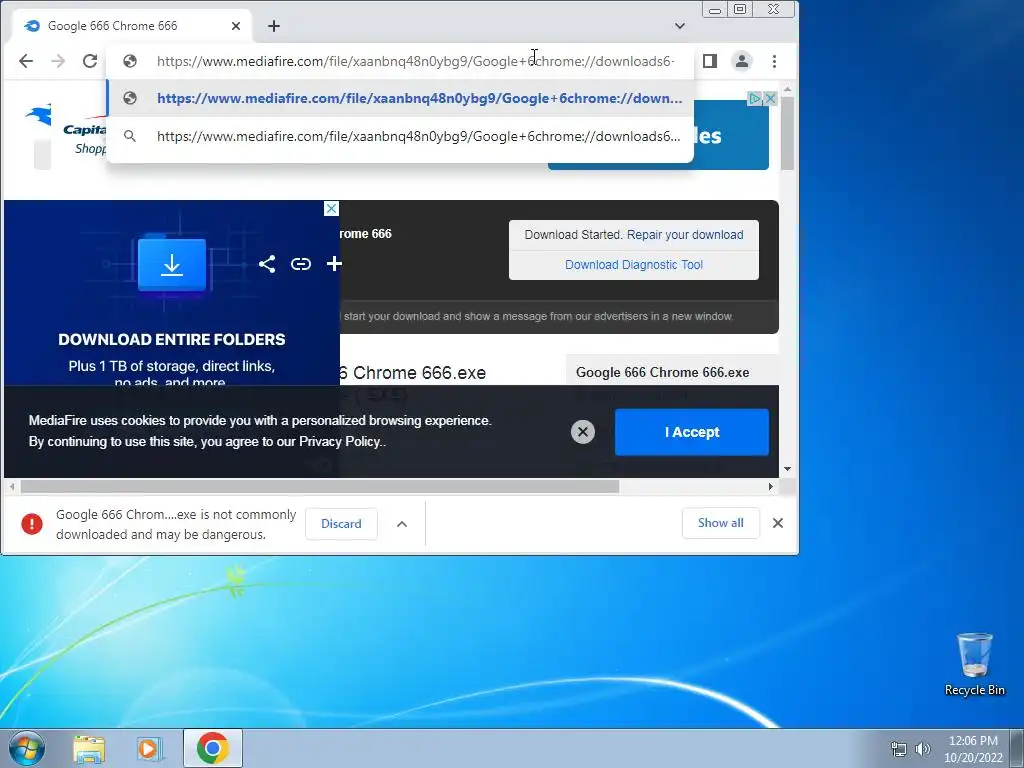
Task: Click the horizontal scrollbar thumb
Action: (319, 487)
